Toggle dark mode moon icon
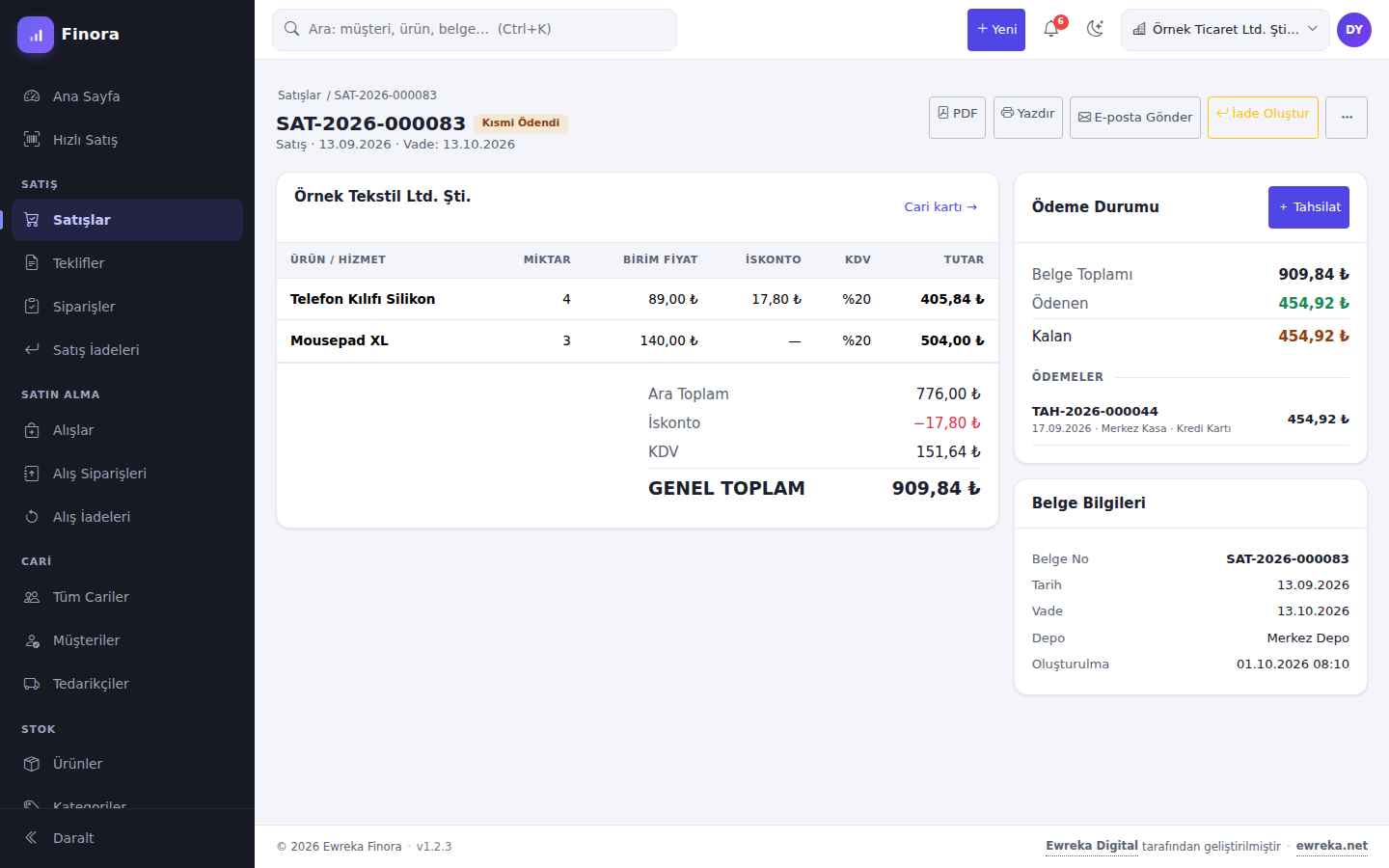This screenshot has width=1389, height=868. (x=1095, y=29)
